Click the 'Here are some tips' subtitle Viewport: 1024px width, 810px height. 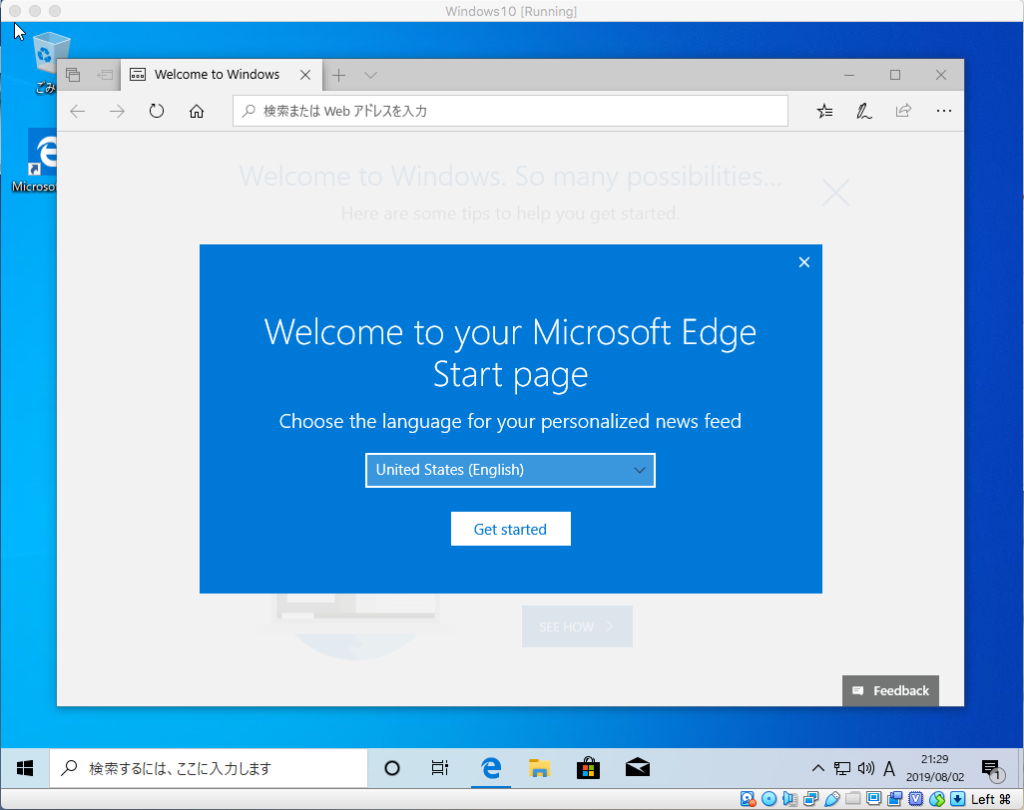click(510, 214)
